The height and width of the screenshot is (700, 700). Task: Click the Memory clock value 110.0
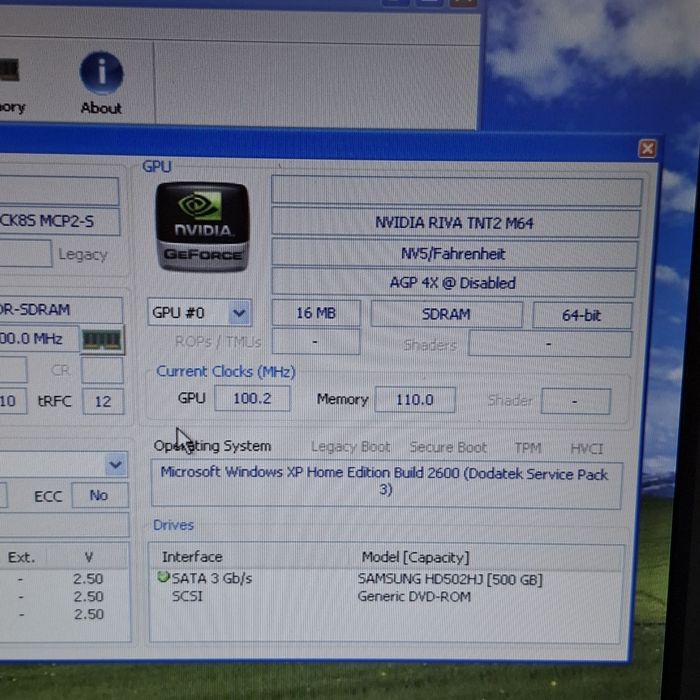coord(415,400)
